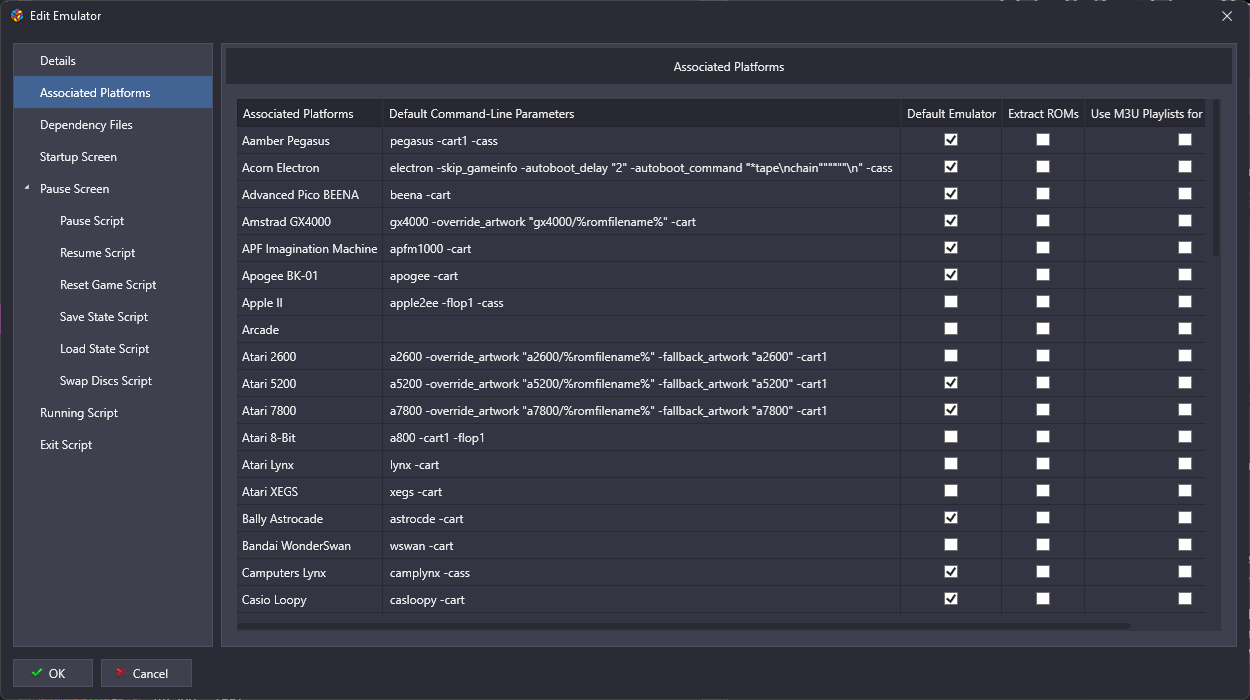The height and width of the screenshot is (700, 1250).
Task: Check Extract ROMs for Casio Loopy
Action: 1043,599
